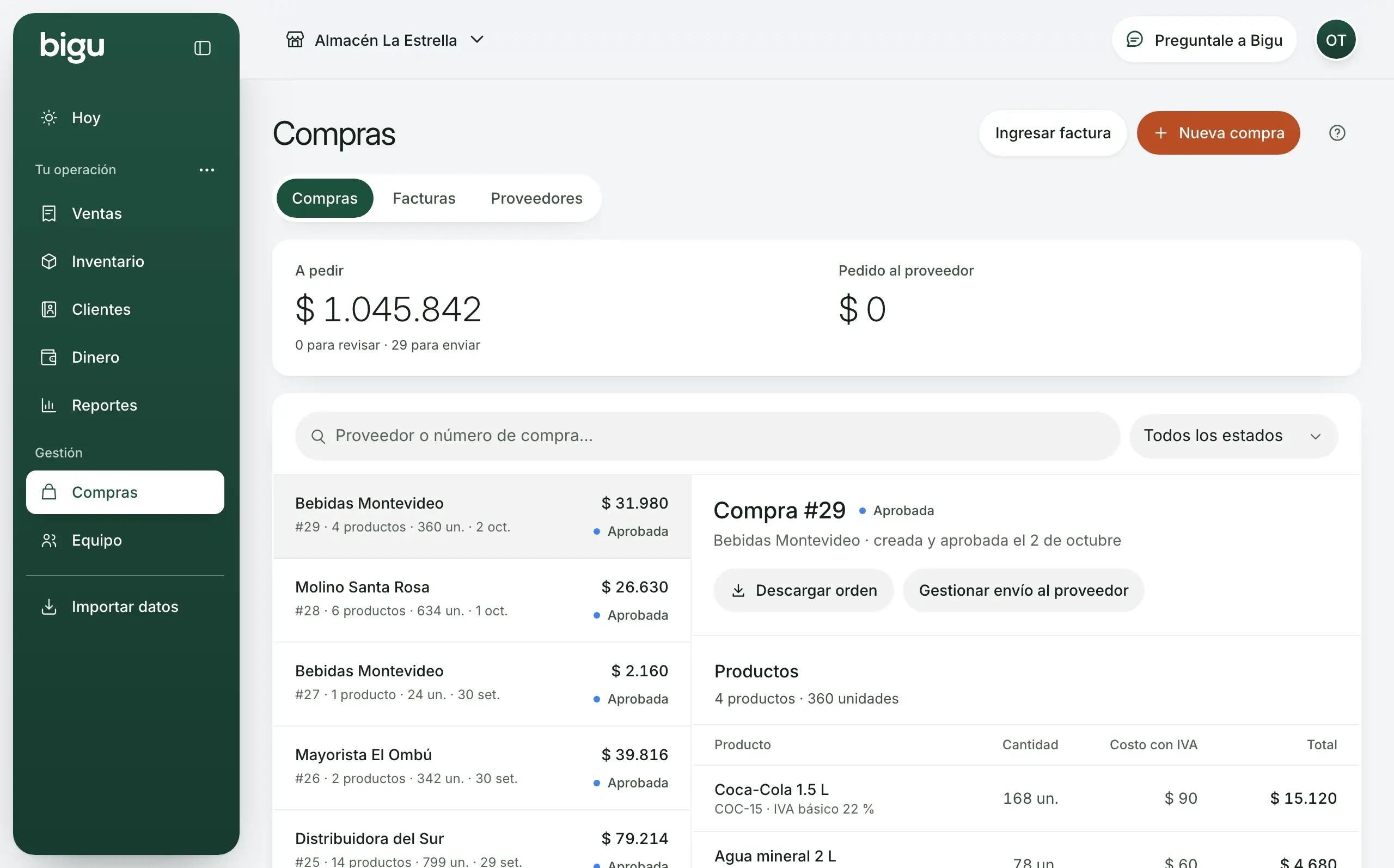Collapse the sidebar using panel icon

point(203,48)
